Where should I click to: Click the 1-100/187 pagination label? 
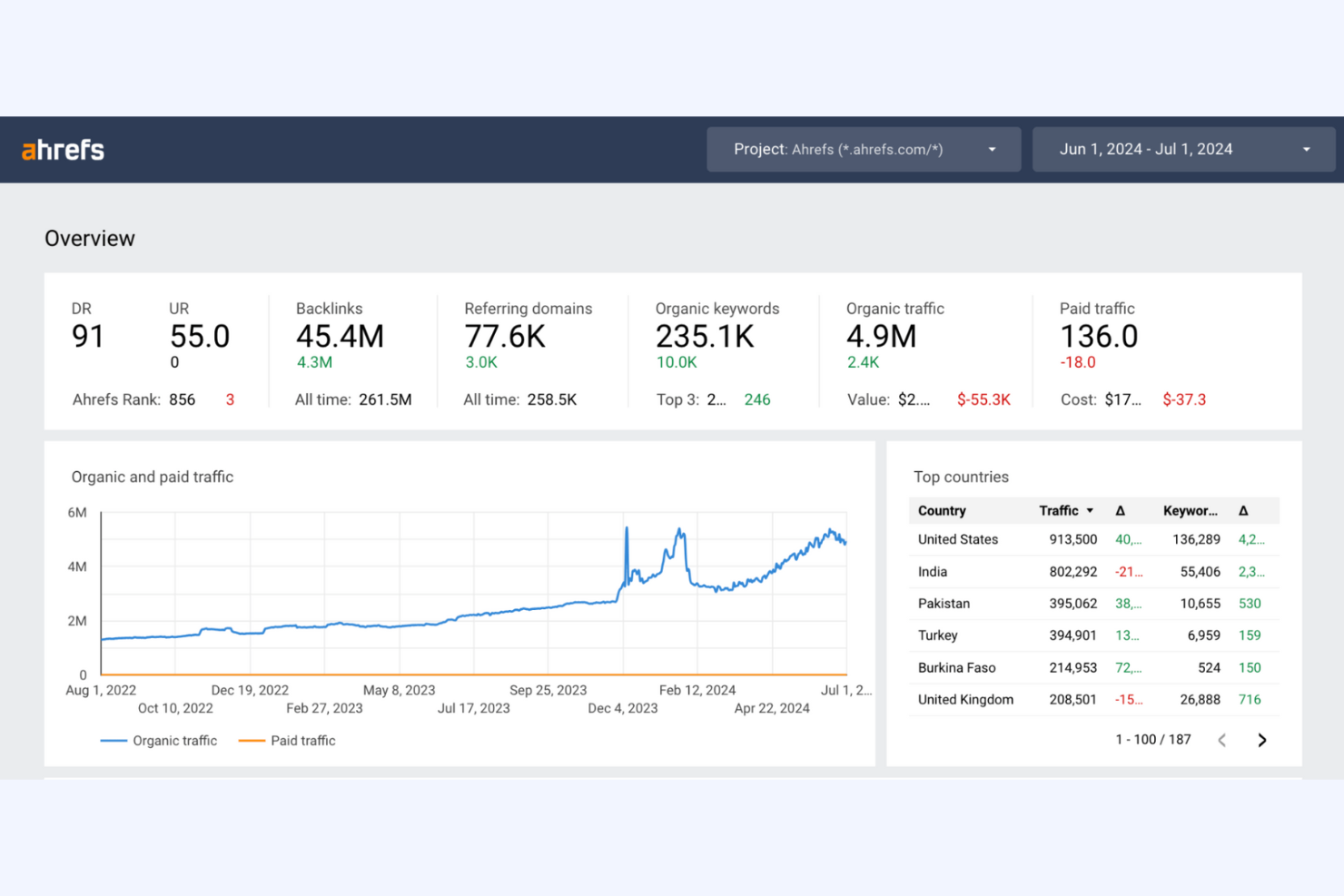pyautogui.click(x=1153, y=739)
